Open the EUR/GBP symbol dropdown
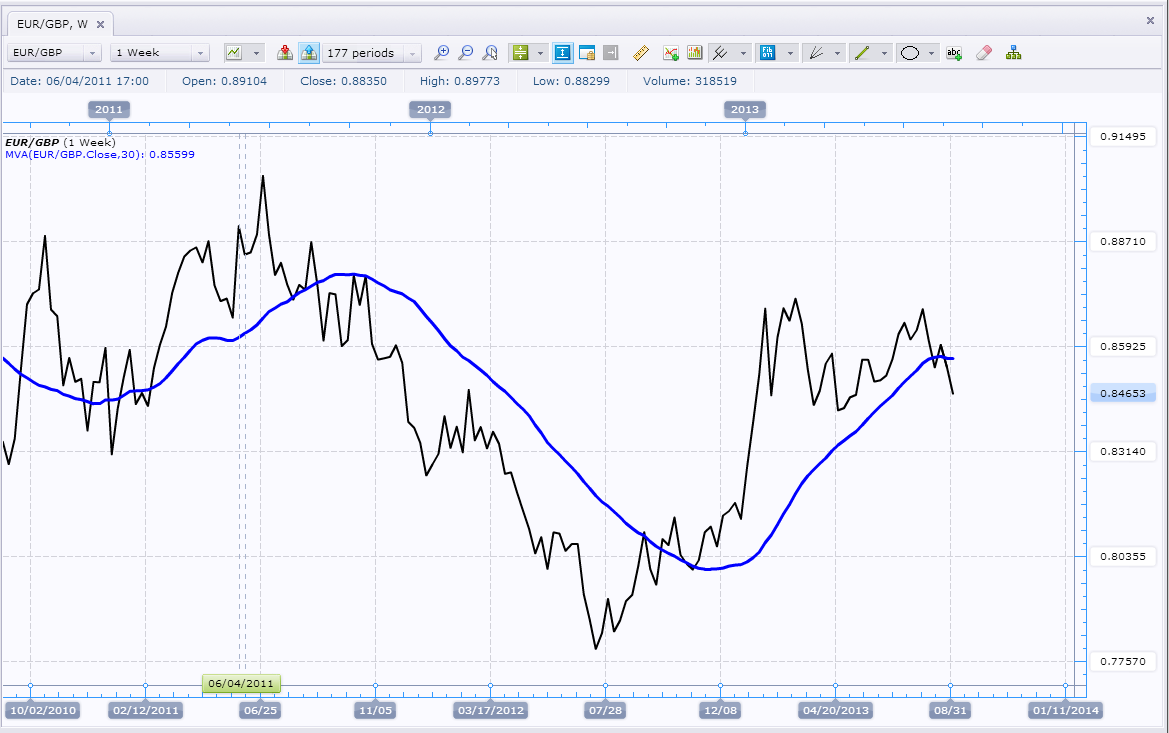 point(54,53)
